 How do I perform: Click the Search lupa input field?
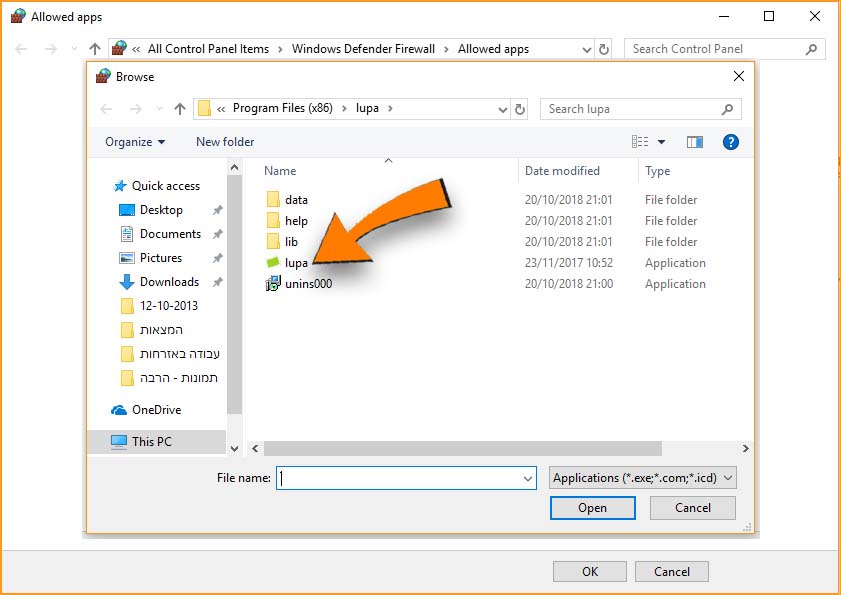coord(632,109)
